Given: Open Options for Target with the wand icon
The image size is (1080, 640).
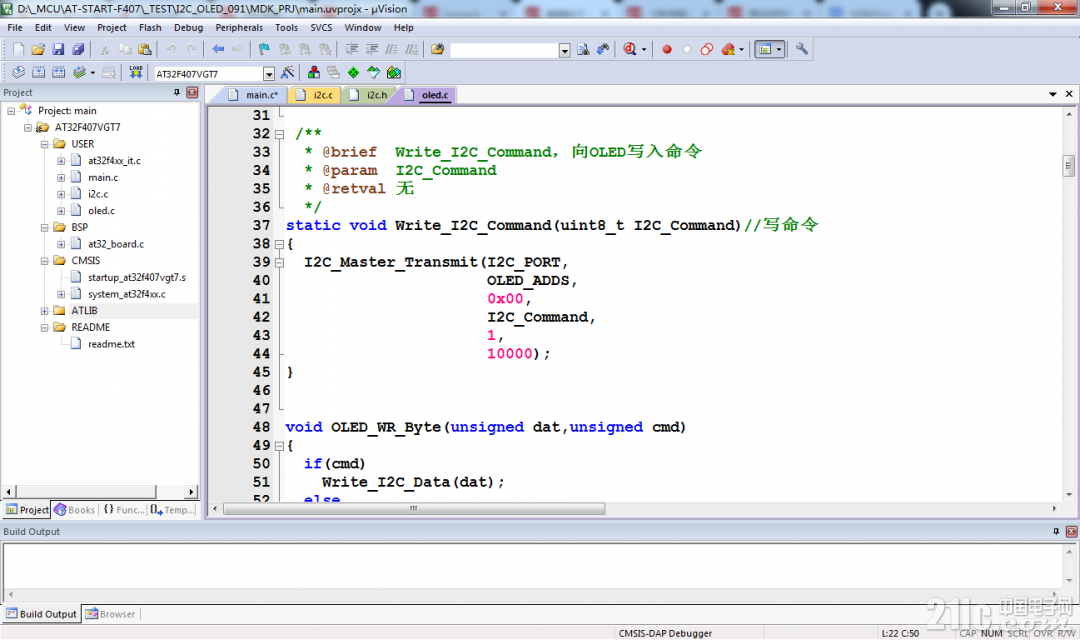Looking at the screenshot, I should click(x=288, y=72).
